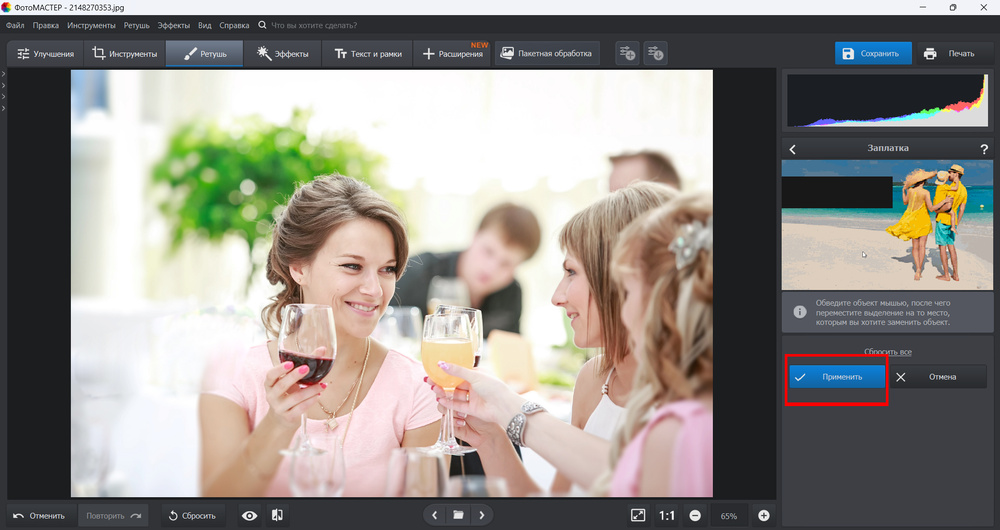Click the fit-to-screen icon

pos(638,515)
